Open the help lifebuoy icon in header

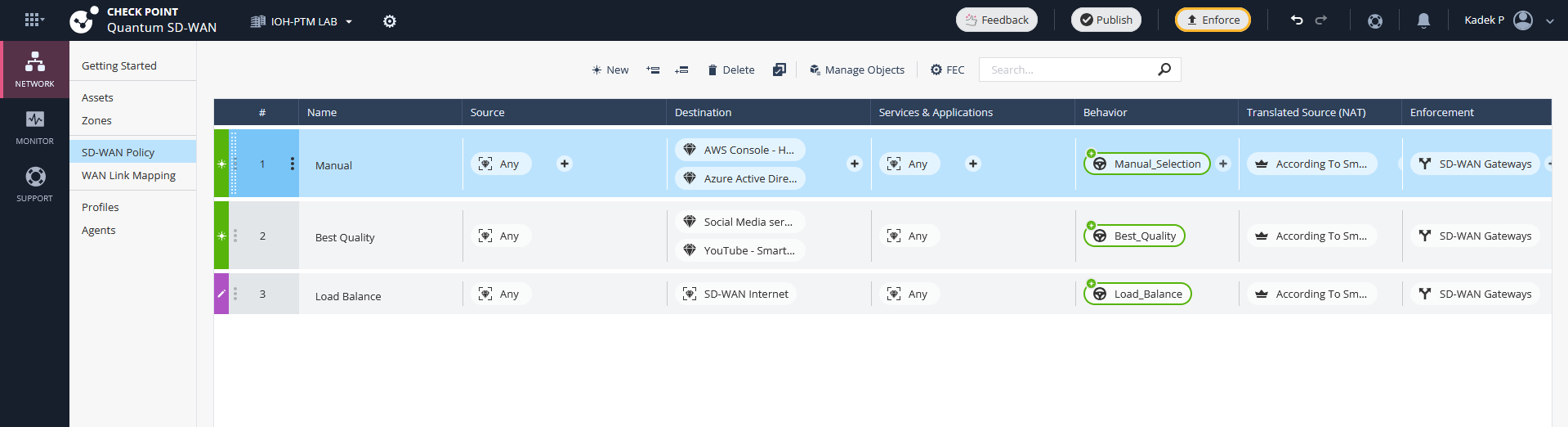click(x=1375, y=20)
